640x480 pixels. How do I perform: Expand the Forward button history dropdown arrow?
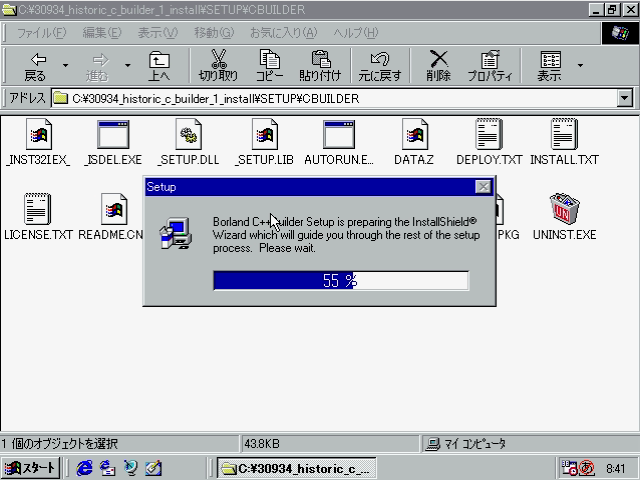click(x=128, y=65)
